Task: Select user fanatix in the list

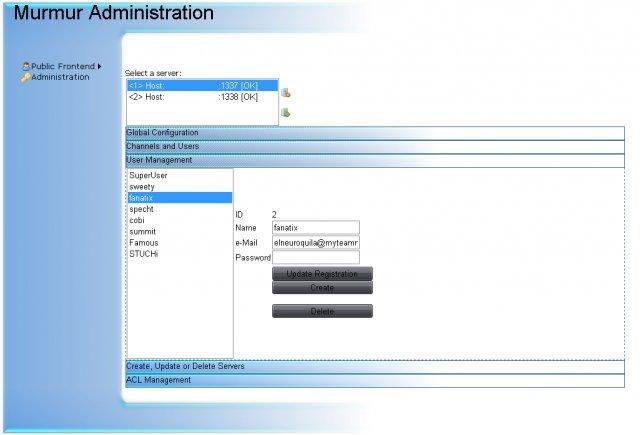Action: [x=180, y=198]
